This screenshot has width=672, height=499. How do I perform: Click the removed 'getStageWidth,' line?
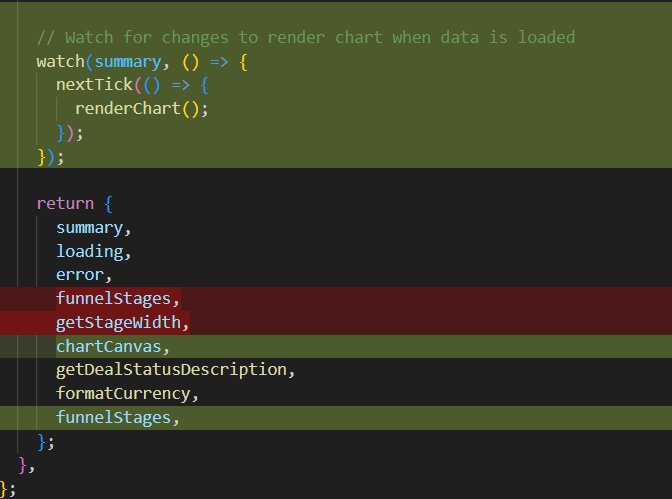(x=123, y=322)
